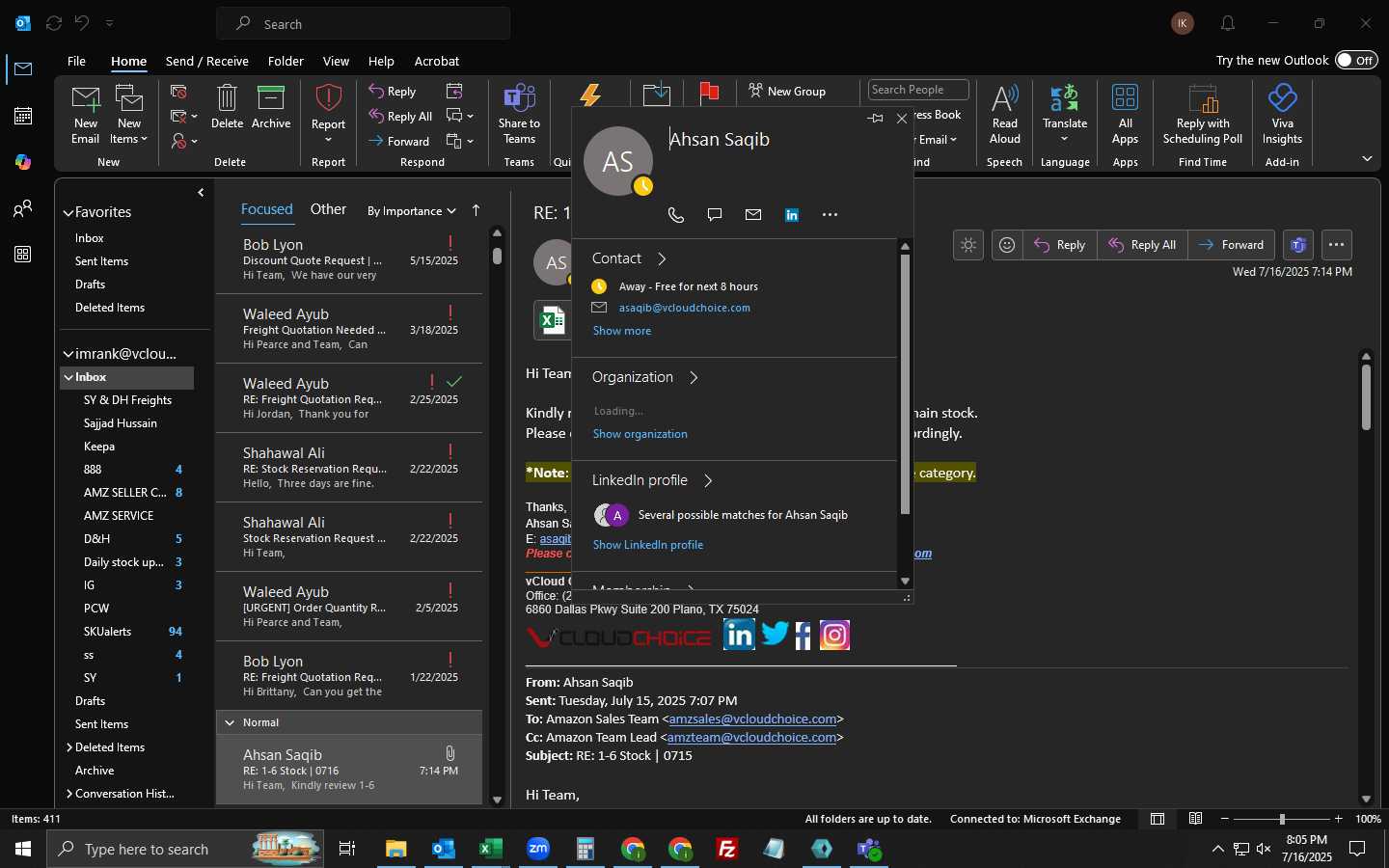Open the Folder tab
Image resolution: width=1389 pixels, height=868 pixels.
286,61
